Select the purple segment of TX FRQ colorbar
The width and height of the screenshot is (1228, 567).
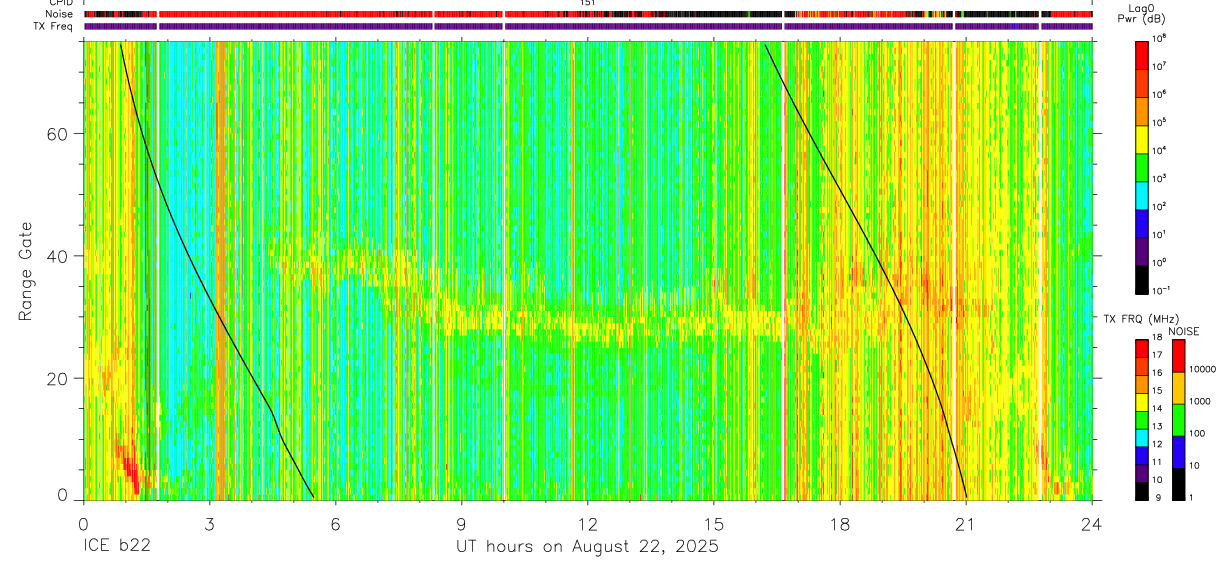tap(1142, 474)
